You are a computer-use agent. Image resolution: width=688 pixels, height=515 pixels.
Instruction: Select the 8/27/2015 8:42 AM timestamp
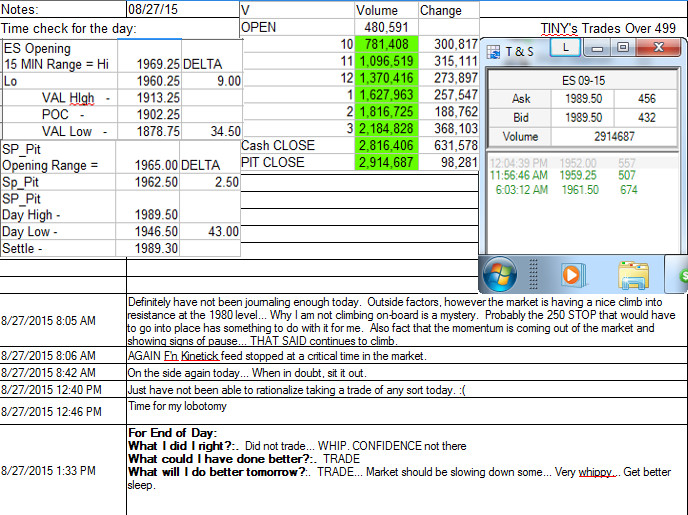tap(48, 373)
